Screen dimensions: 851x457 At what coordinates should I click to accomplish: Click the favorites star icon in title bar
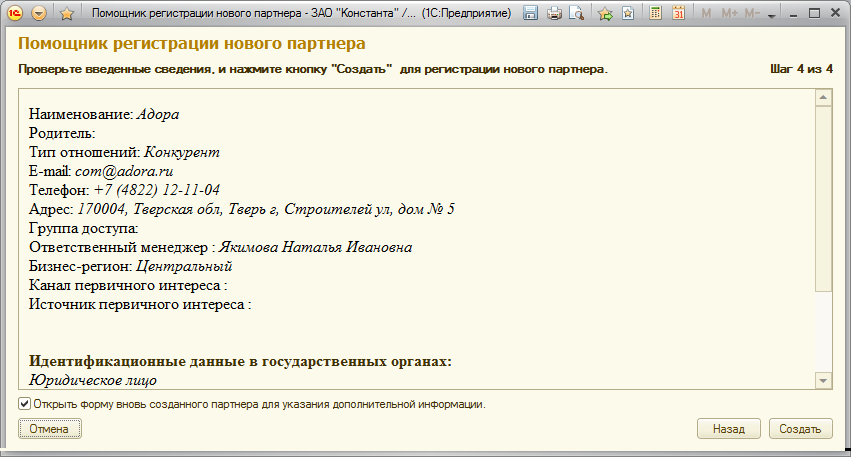(x=67, y=13)
